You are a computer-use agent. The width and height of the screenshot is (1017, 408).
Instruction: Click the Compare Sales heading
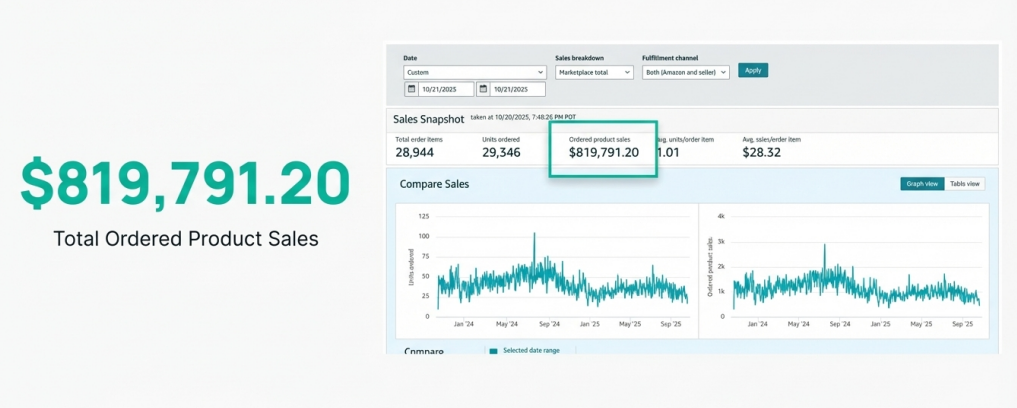pos(434,184)
